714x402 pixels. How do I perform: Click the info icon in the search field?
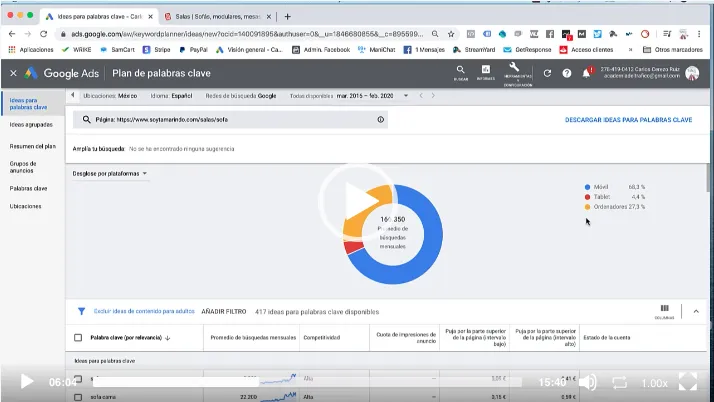coord(380,120)
